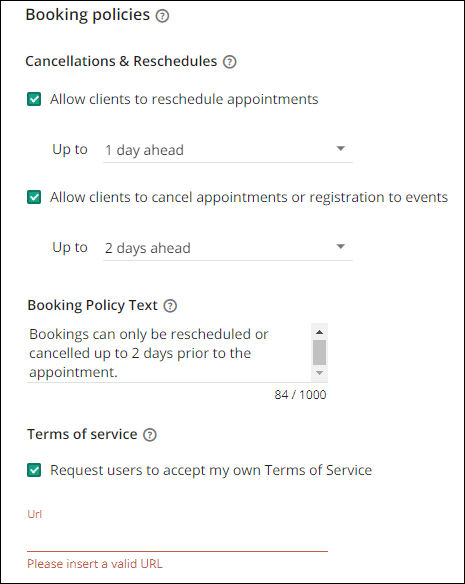This screenshot has width=465, height=584.
Task: Disable Request users to accept Terms of Service
Action: coord(34,470)
